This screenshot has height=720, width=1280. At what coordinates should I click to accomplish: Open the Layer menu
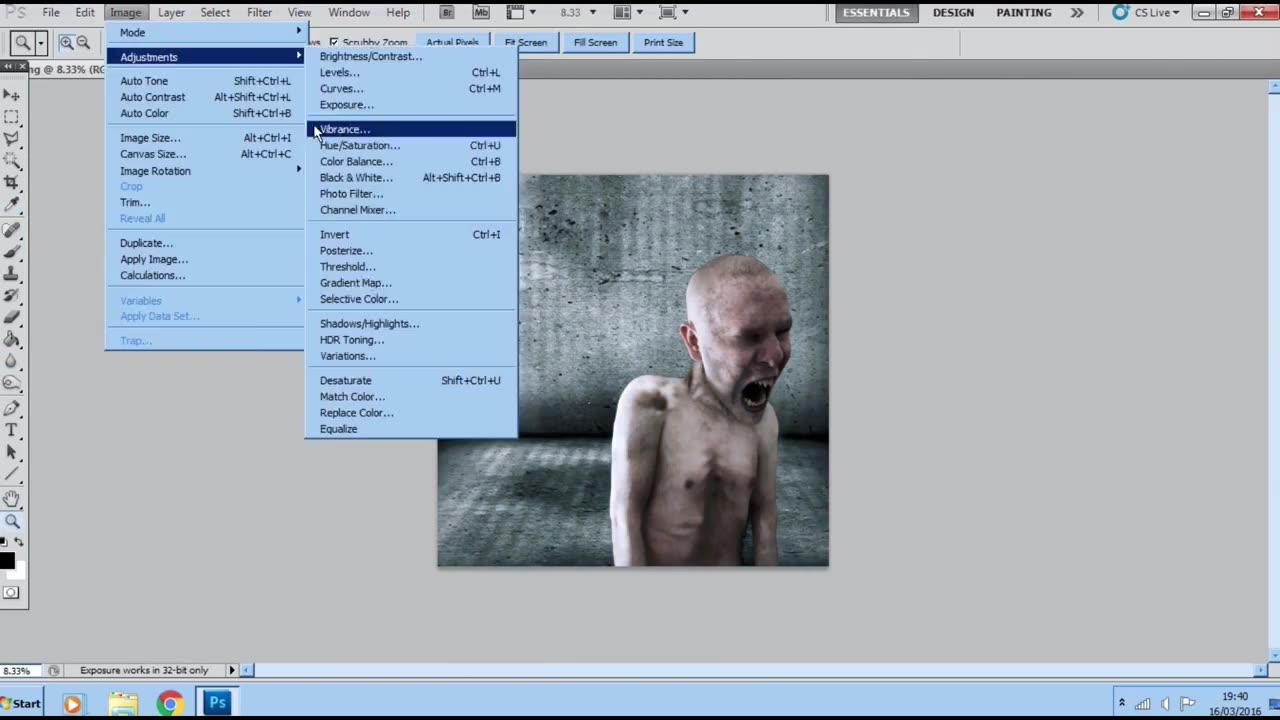point(171,12)
